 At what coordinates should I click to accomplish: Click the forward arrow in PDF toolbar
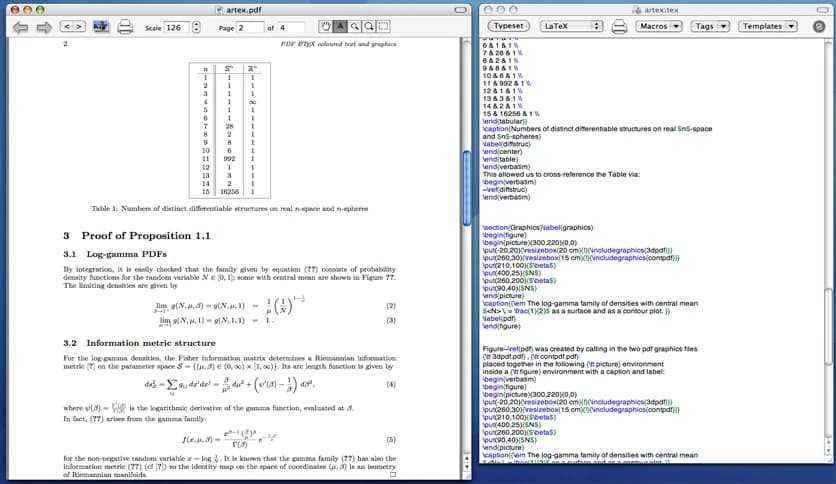click(x=44, y=27)
